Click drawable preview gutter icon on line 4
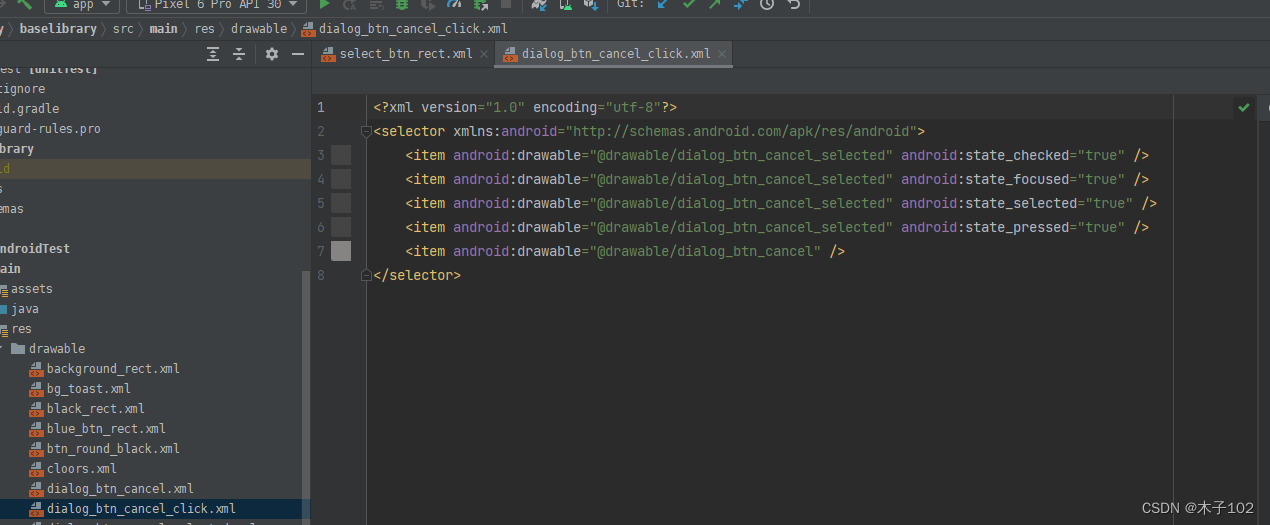Viewport: 1270px width, 525px height. coord(341,179)
